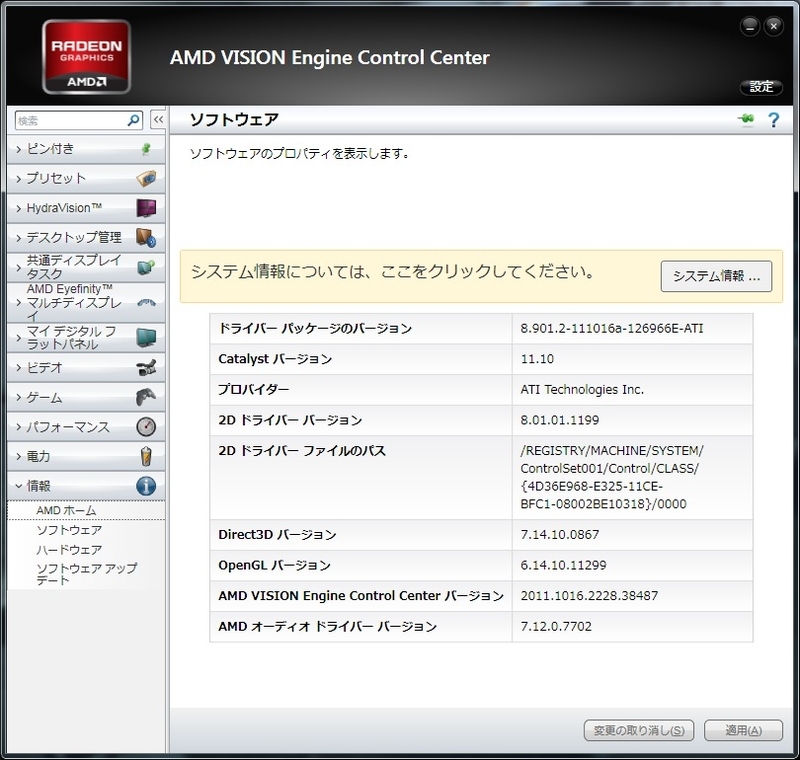Click the システム情報 ... button
The width and height of the screenshot is (800, 760).
tap(716, 276)
